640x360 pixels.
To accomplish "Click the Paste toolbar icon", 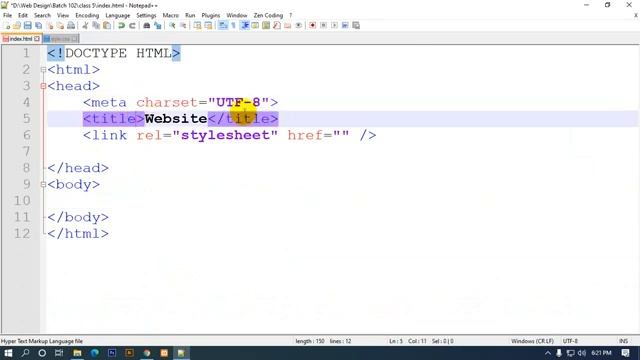I will coord(107,25).
